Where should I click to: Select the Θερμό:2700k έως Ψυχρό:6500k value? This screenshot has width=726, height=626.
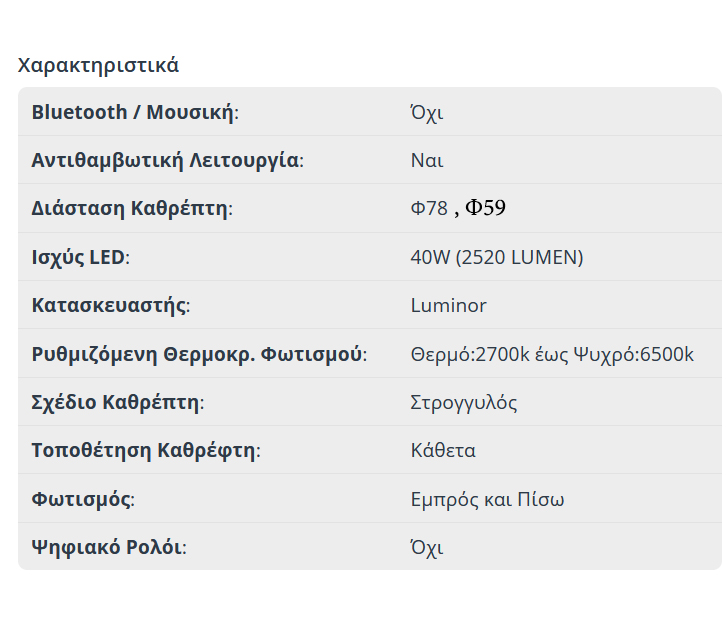[x=552, y=354]
